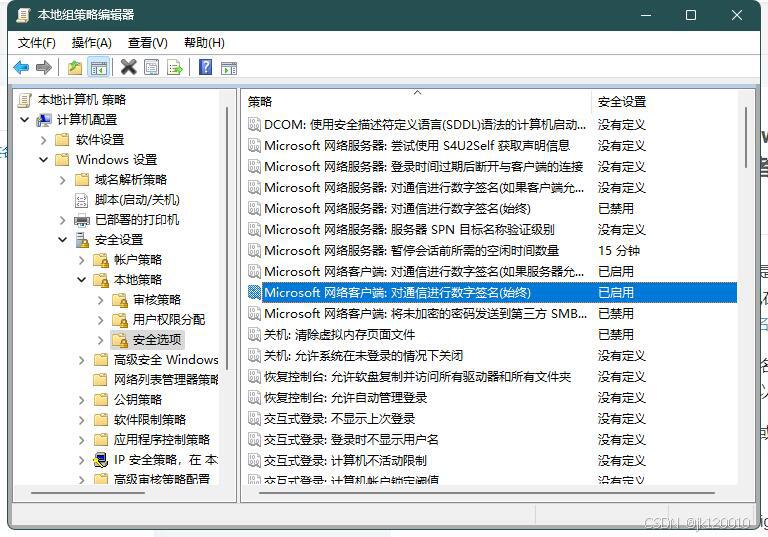The width and height of the screenshot is (768, 537).
Task: Expand the 软件限制策略 node
Action: pyautogui.click(x=81, y=420)
